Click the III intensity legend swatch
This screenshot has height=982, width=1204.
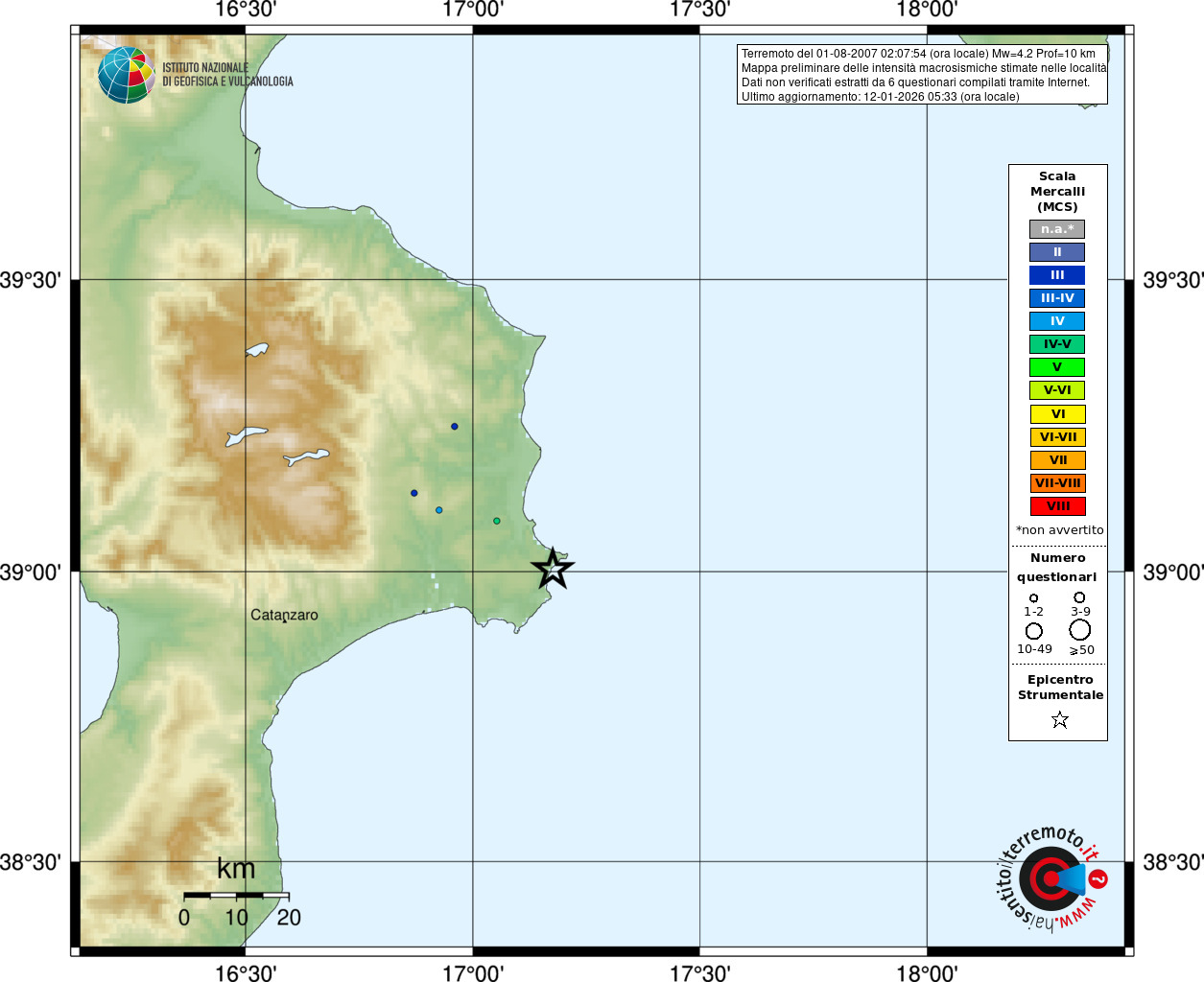[x=1057, y=275]
